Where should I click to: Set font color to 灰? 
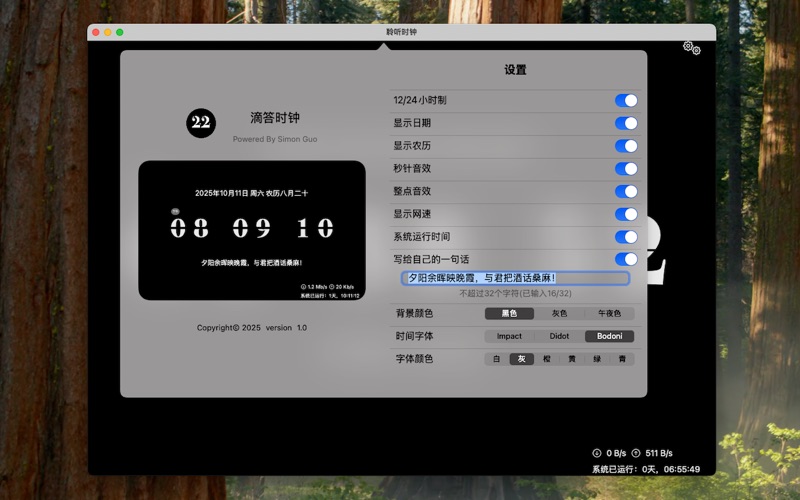(521, 359)
